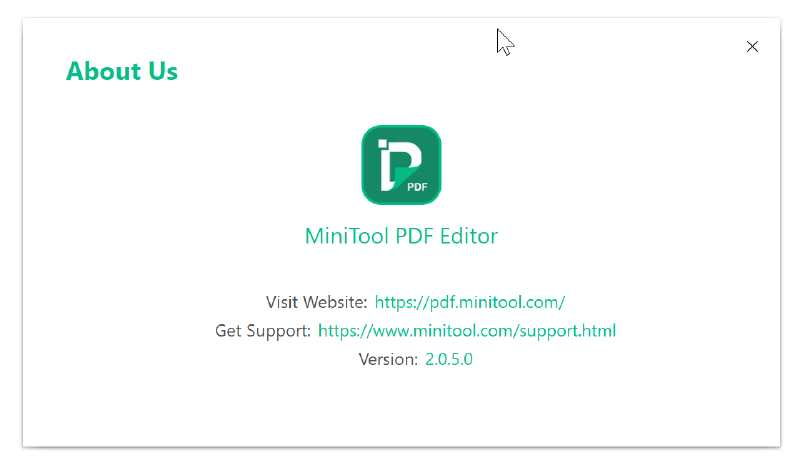Click the "Version:" label
The image size is (800, 470).
[388, 359]
